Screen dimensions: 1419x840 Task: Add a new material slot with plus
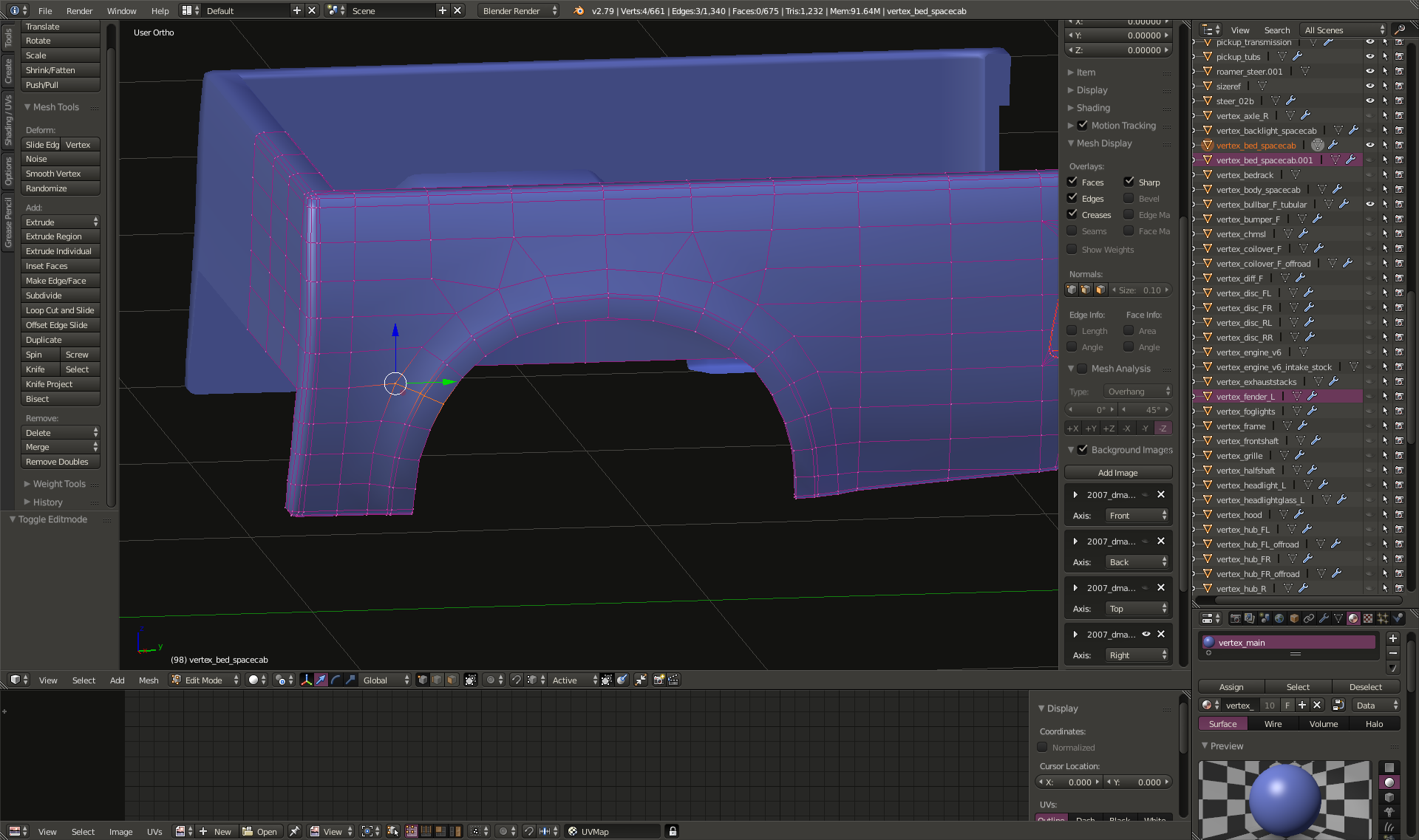click(1393, 638)
